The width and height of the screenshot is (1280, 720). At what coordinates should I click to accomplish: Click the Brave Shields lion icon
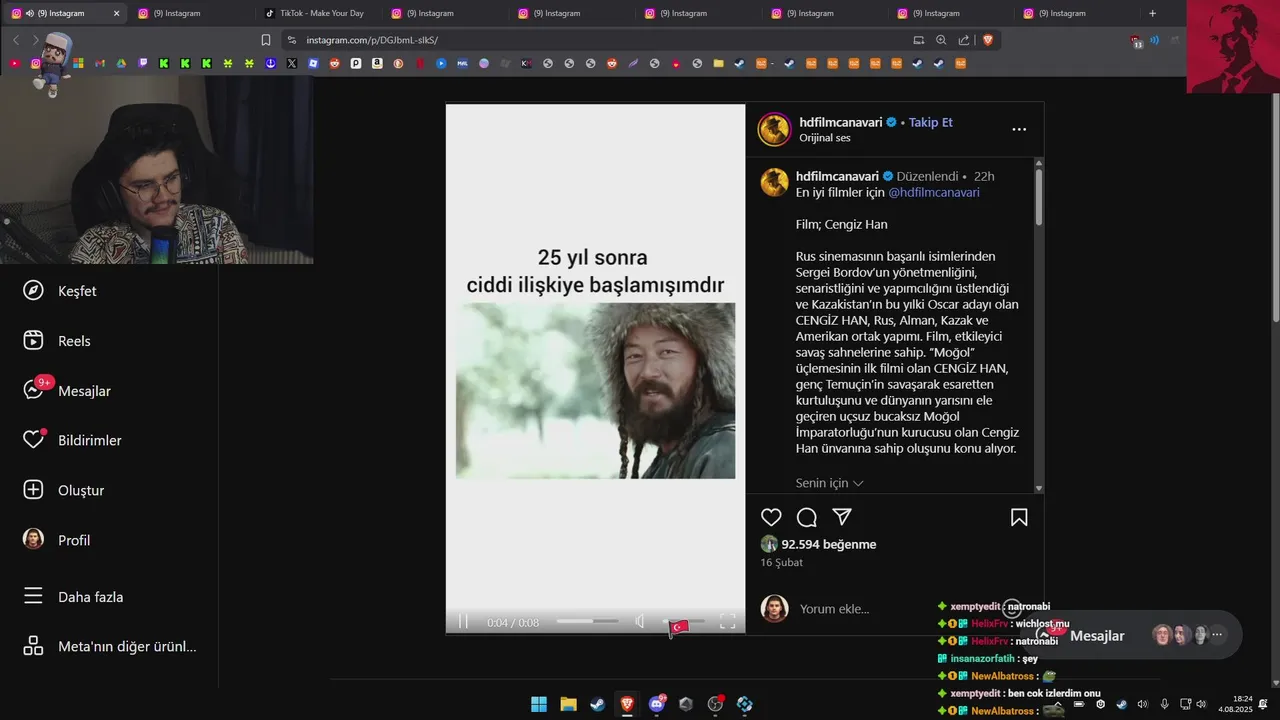click(988, 40)
